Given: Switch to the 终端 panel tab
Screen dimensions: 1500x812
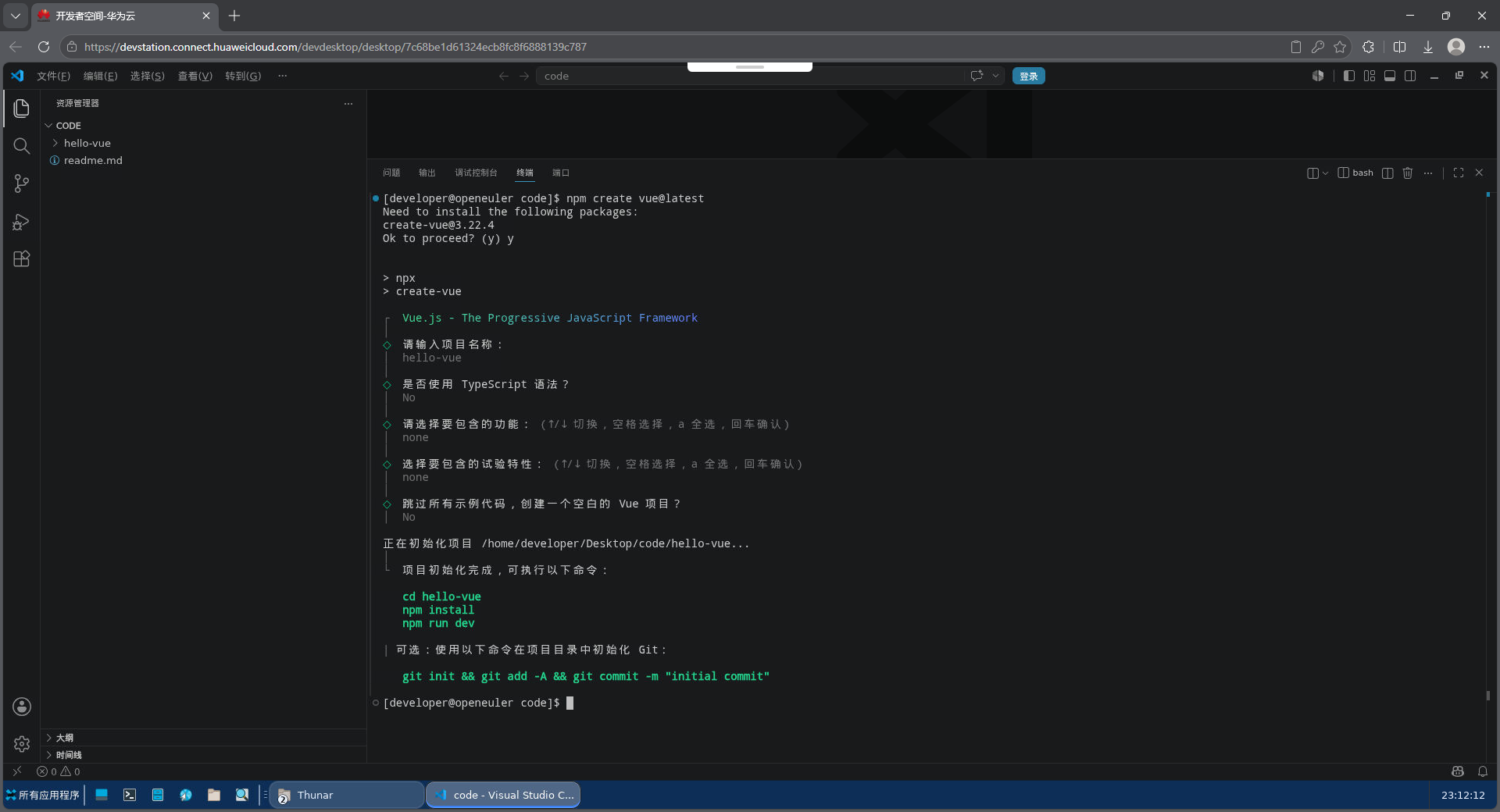Looking at the screenshot, I should [x=525, y=173].
